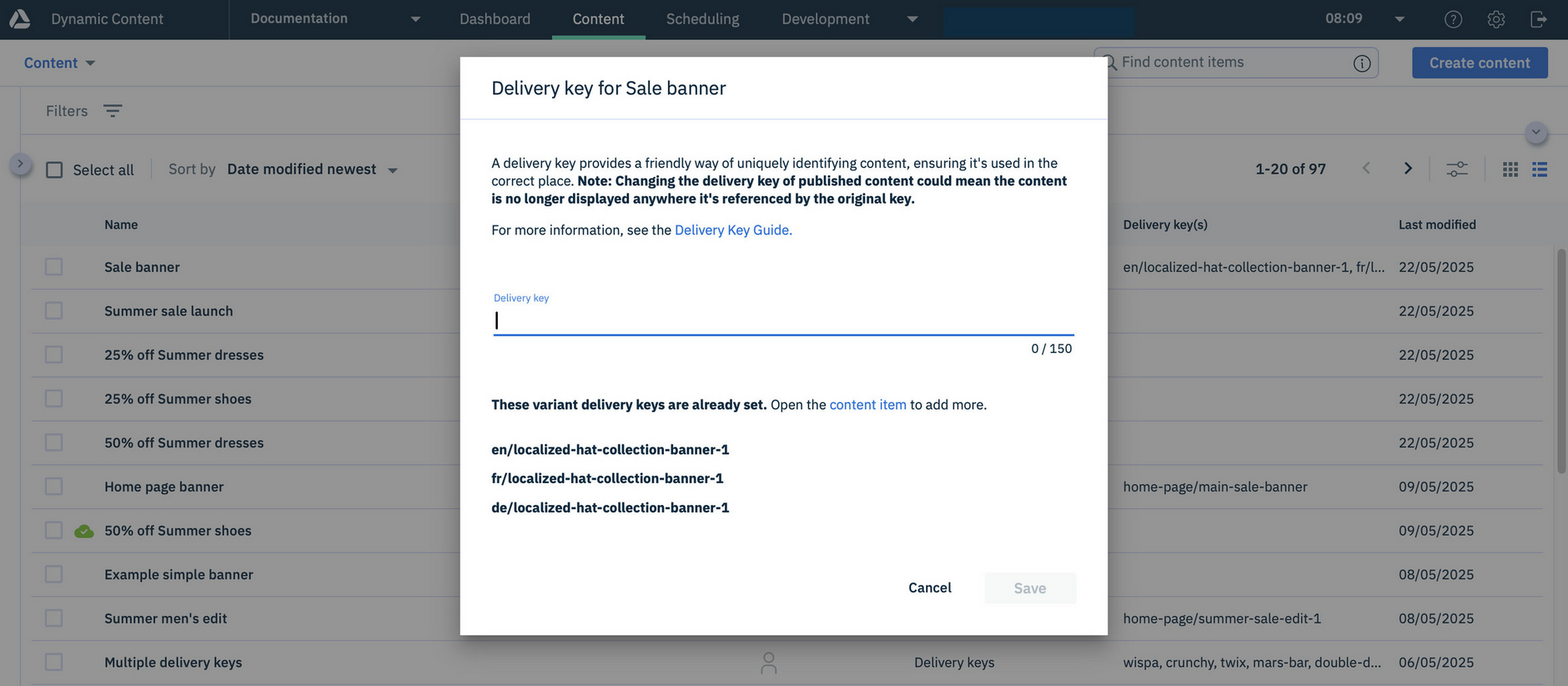Open the Dashboard tab
This screenshot has width=1568, height=686.
[495, 19]
